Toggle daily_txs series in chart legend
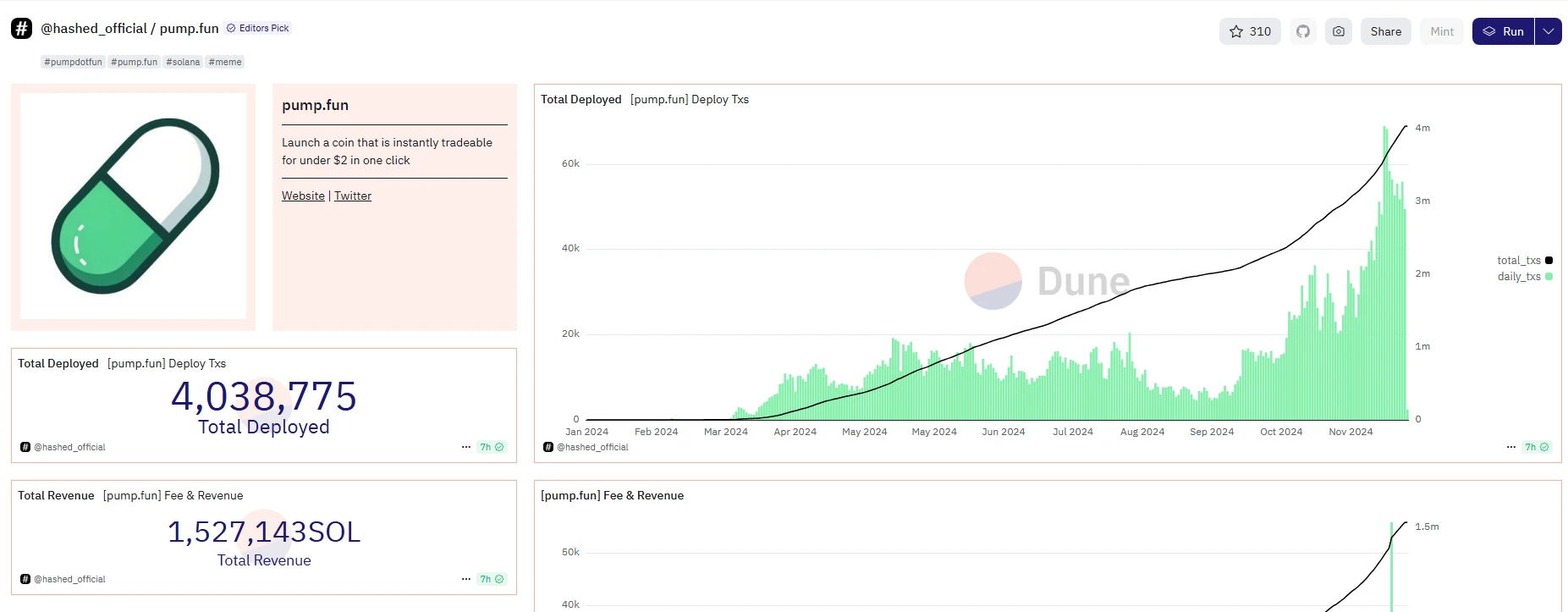This screenshot has height=612, width=1568. 1524,277
